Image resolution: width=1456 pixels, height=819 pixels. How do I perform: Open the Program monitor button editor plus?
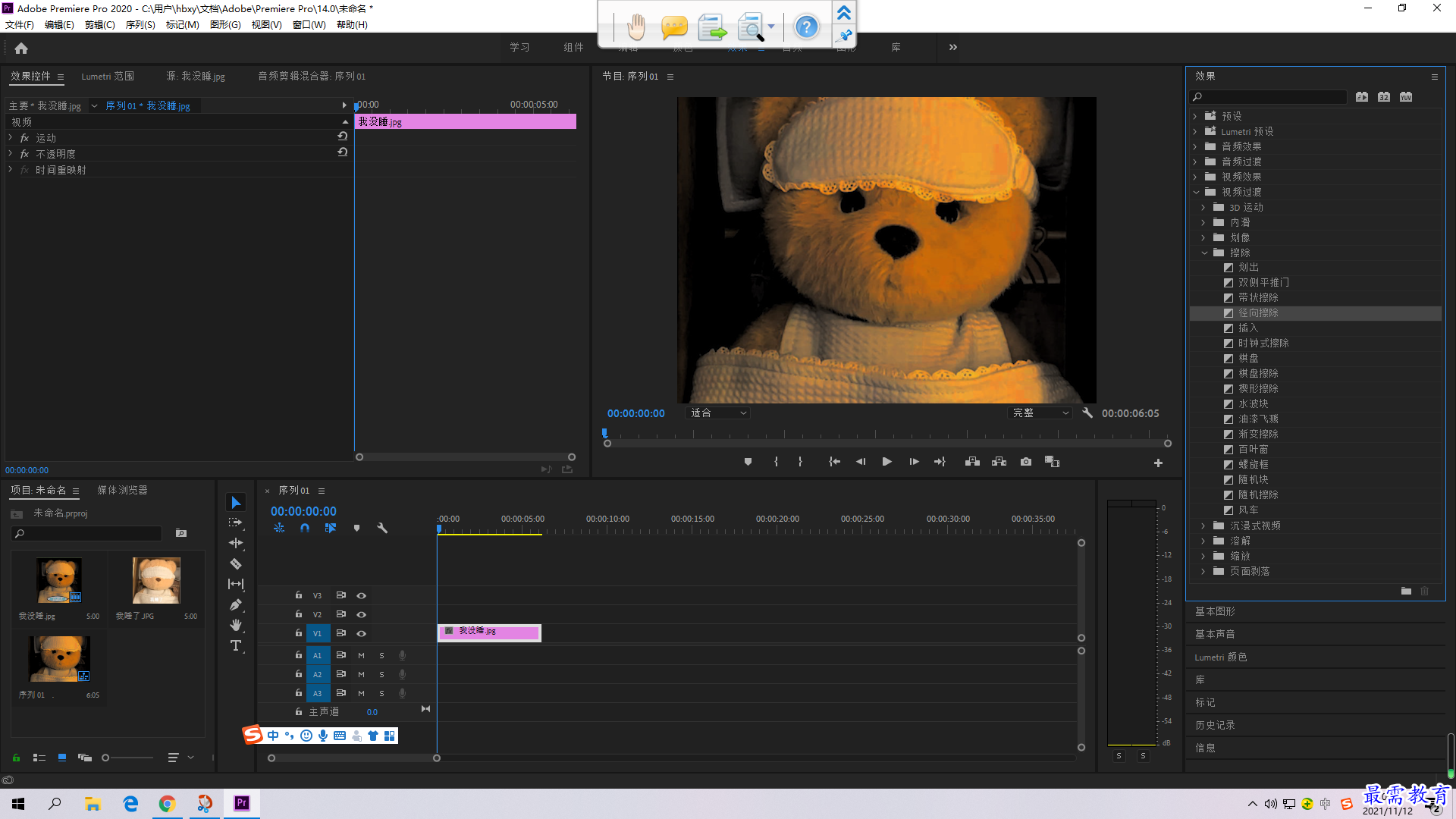(x=1158, y=463)
